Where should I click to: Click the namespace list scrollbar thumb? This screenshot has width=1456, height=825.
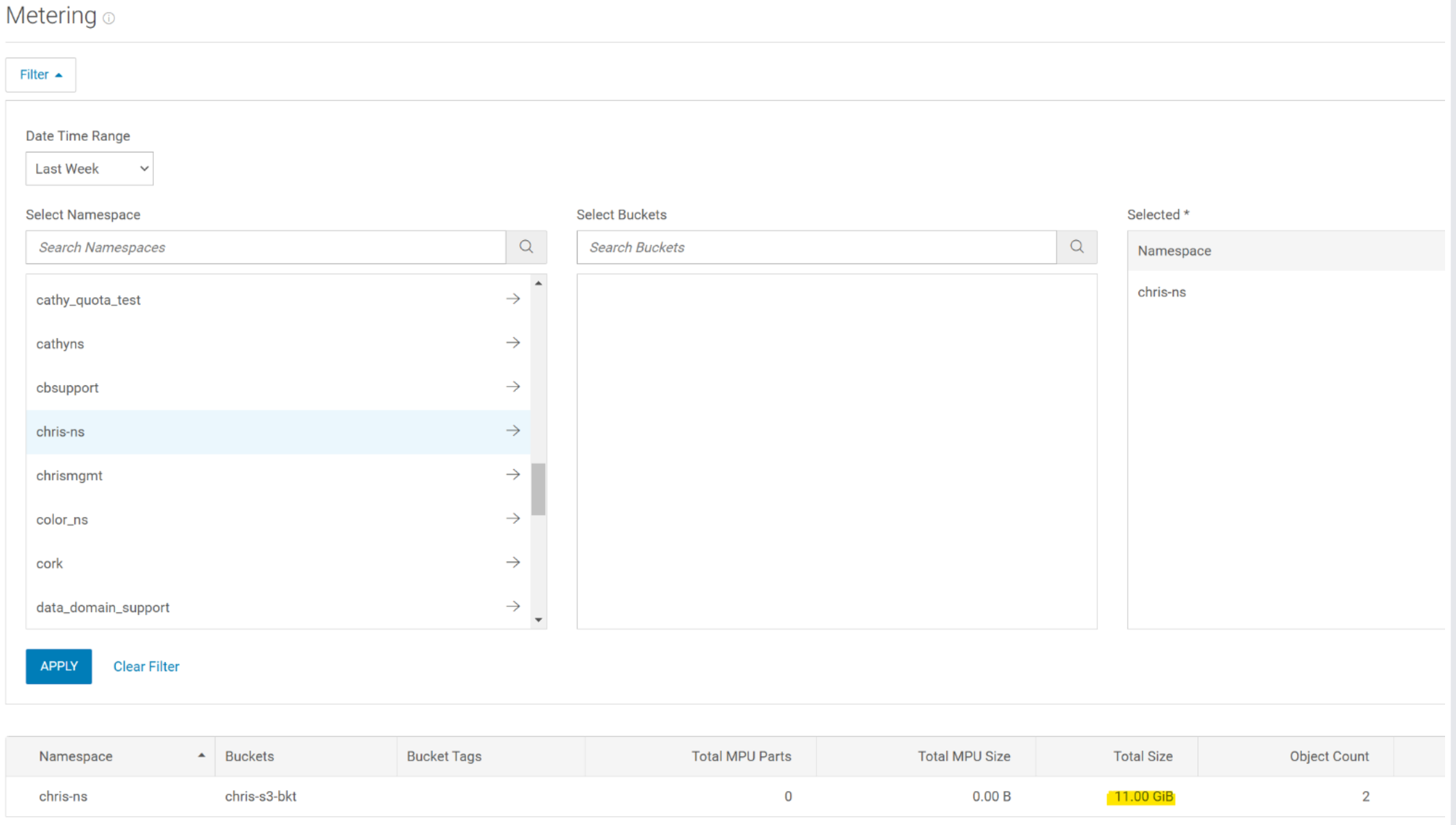pyautogui.click(x=538, y=489)
